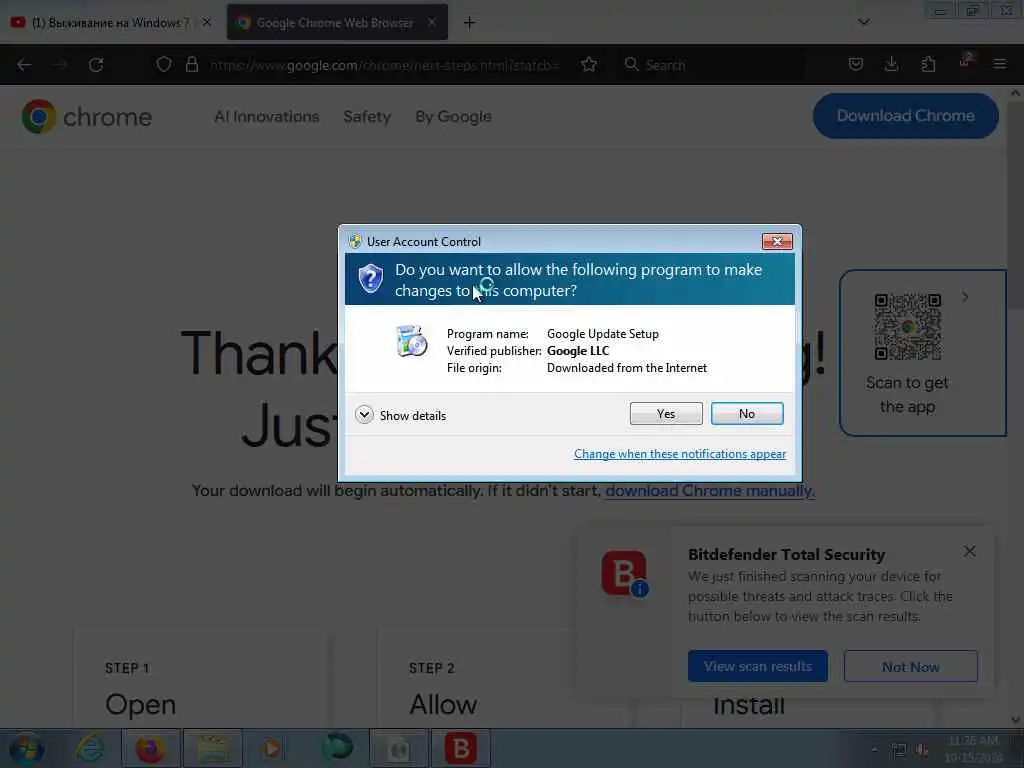Open the green round taskbar app

click(337, 748)
